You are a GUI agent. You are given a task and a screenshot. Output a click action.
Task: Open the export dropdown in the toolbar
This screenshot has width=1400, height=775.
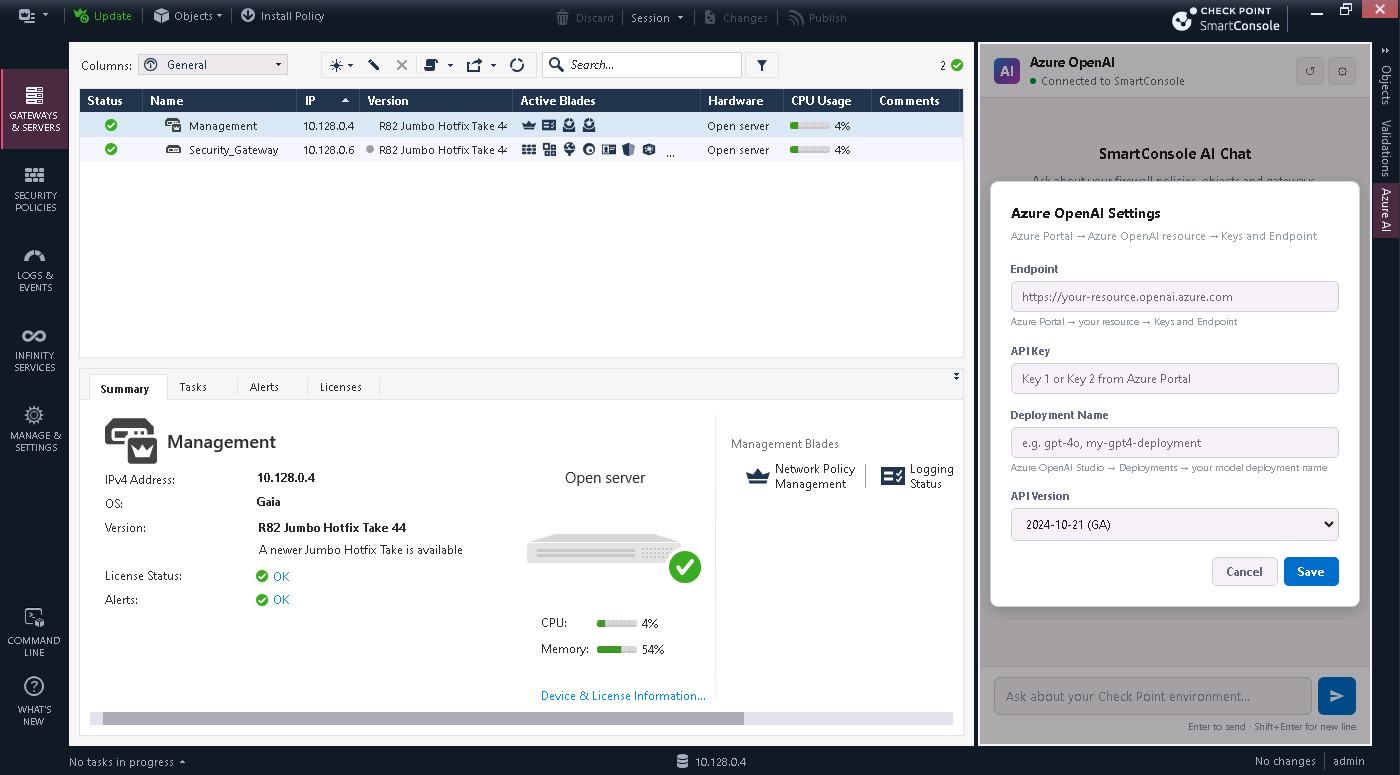click(x=481, y=65)
